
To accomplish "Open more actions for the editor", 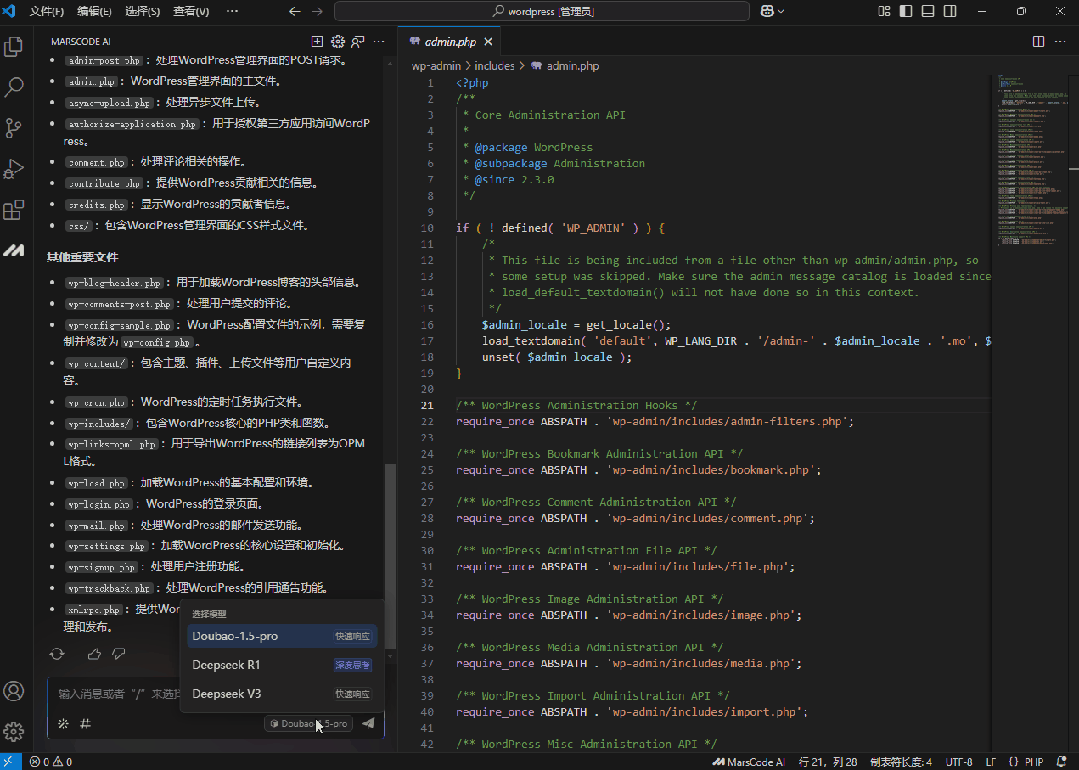I will (x=1060, y=42).
